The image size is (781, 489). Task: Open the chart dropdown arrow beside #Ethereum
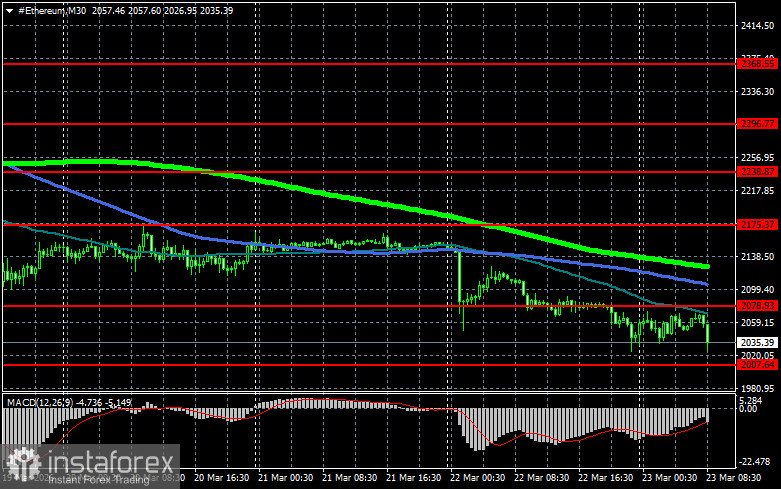(9, 11)
